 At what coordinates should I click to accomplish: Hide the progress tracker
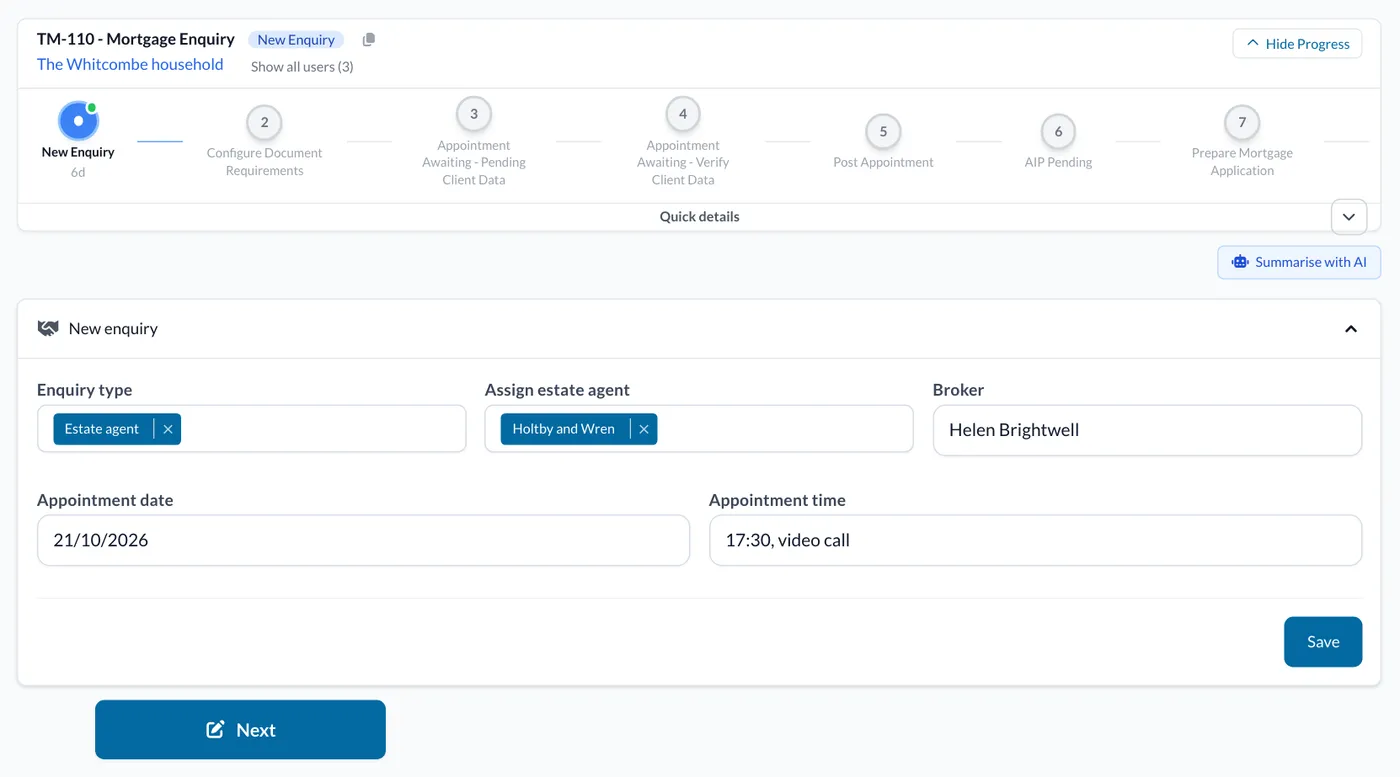(x=1297, y=44)
